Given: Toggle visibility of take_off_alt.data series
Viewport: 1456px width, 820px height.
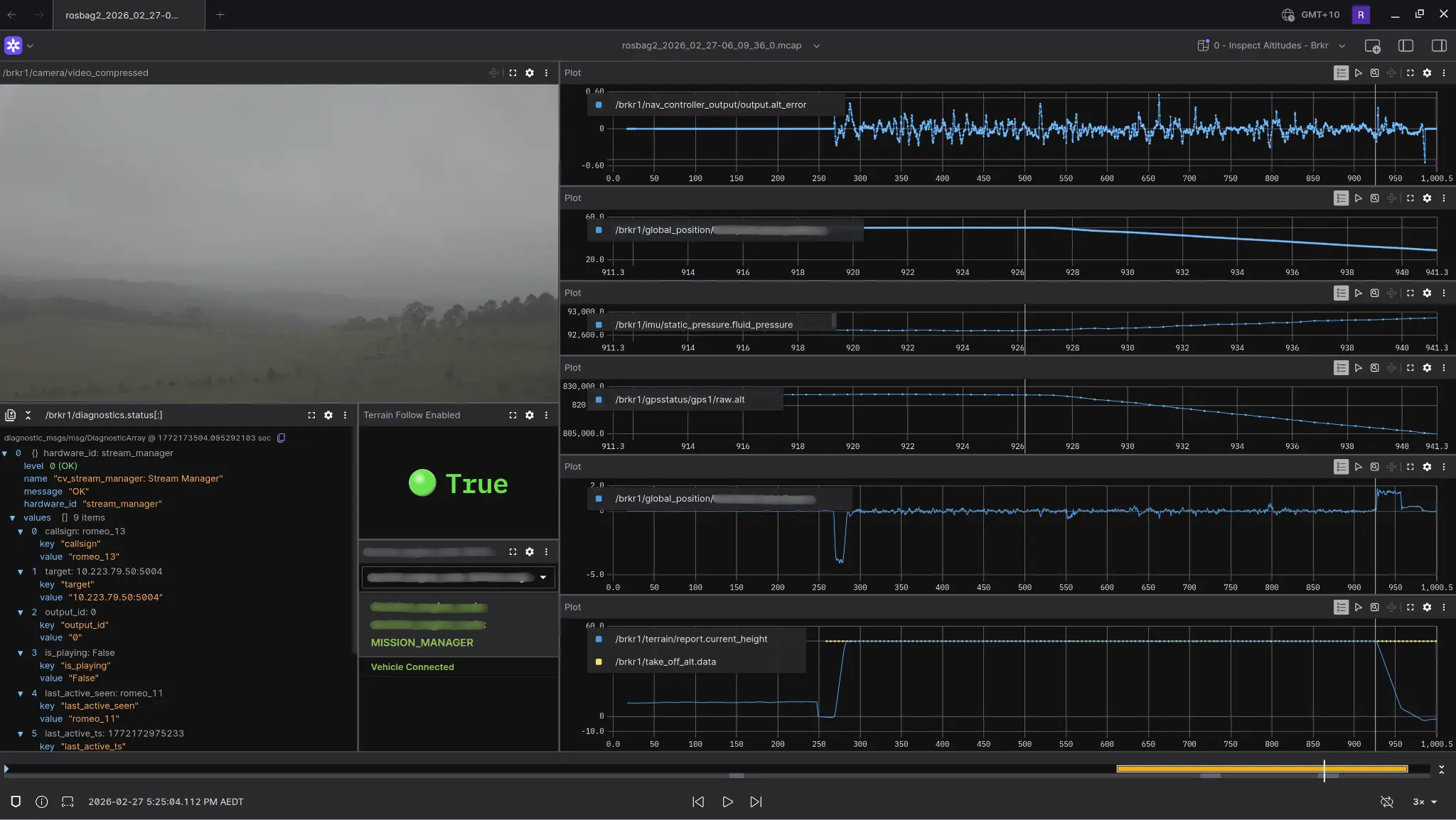Looking at the screenshot, I should (599, 662).
